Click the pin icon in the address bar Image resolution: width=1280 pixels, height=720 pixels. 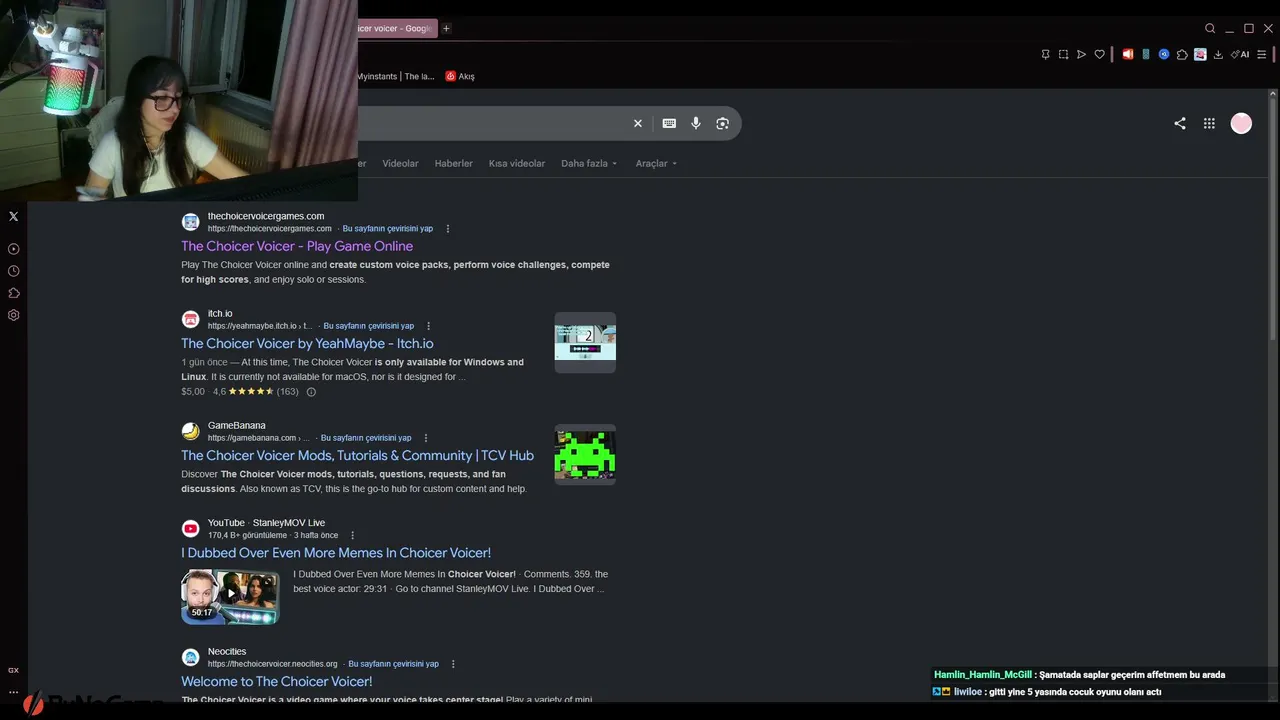(1045, 54)
